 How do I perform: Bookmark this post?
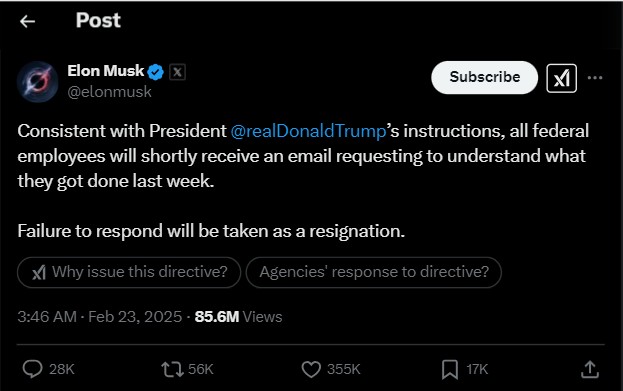point(450,369)
